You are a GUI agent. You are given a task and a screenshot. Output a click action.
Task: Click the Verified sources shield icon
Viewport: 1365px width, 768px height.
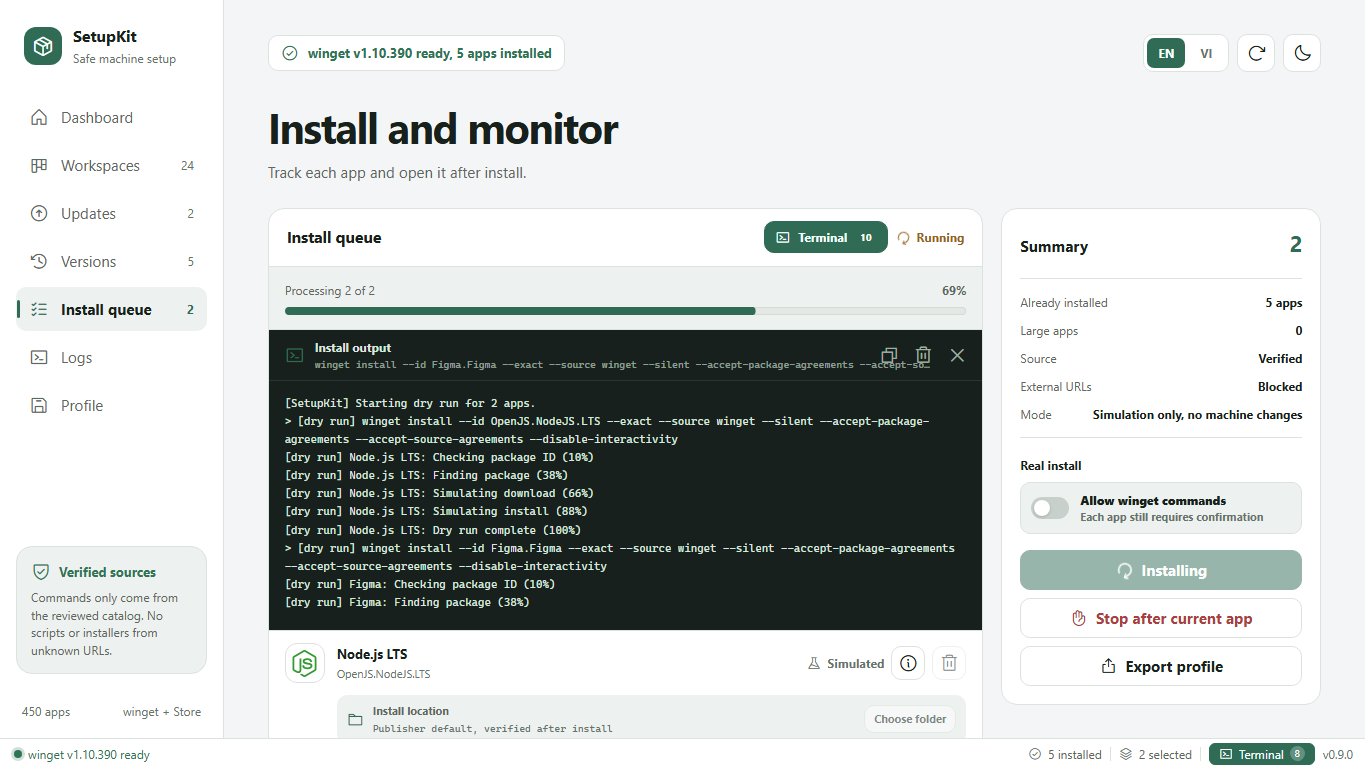click(x=41, y=572)
